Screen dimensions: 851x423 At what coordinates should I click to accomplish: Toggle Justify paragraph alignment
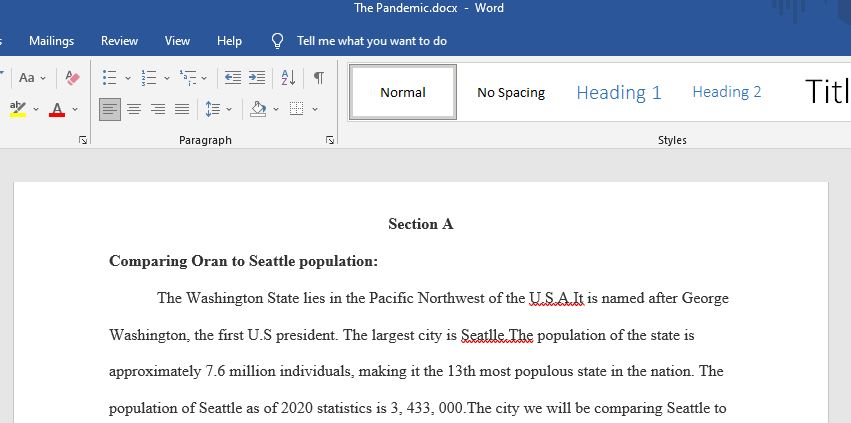point(182,110)
